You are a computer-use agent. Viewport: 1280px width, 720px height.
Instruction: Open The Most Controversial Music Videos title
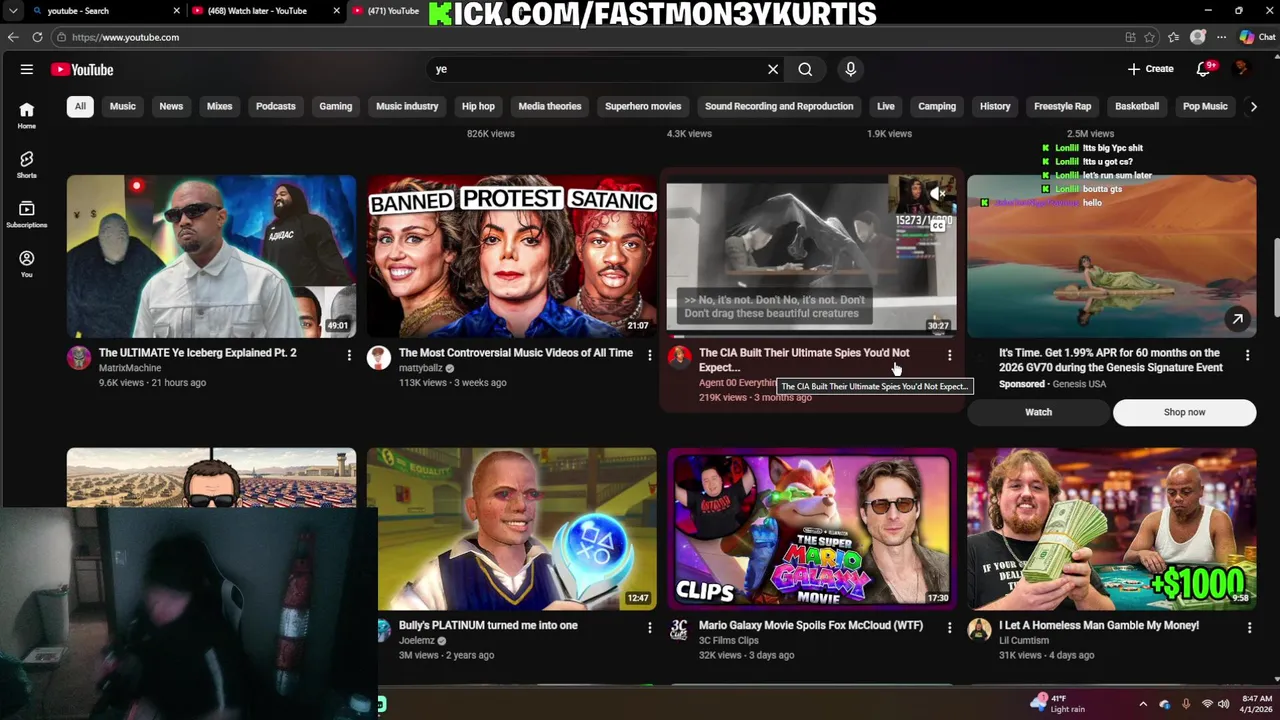point(516,353)
